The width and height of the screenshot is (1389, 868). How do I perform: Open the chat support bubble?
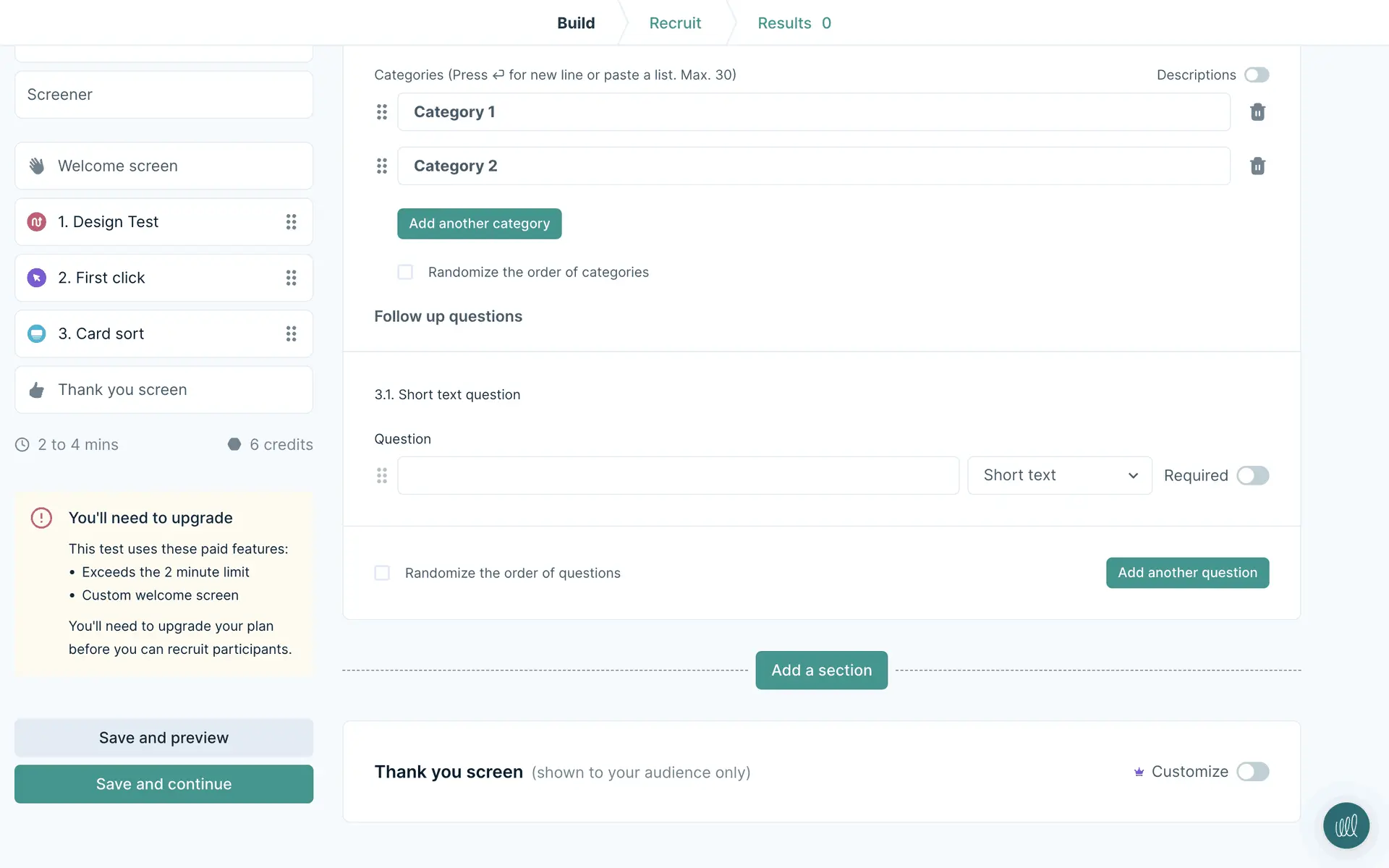click(1346, 825)
